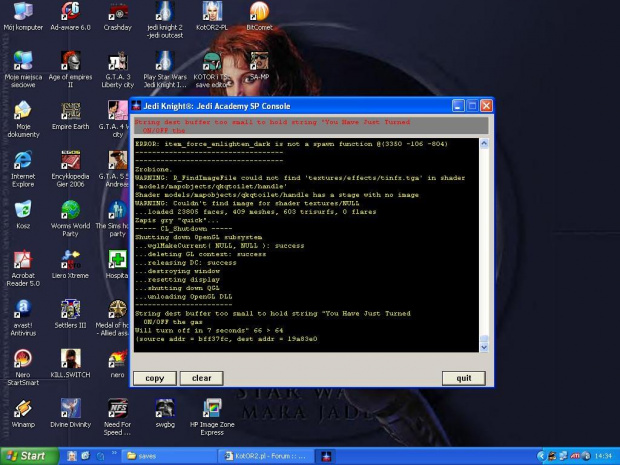Select Acrobat Reader 5.0 icon
620x465 pixels.
23,268
